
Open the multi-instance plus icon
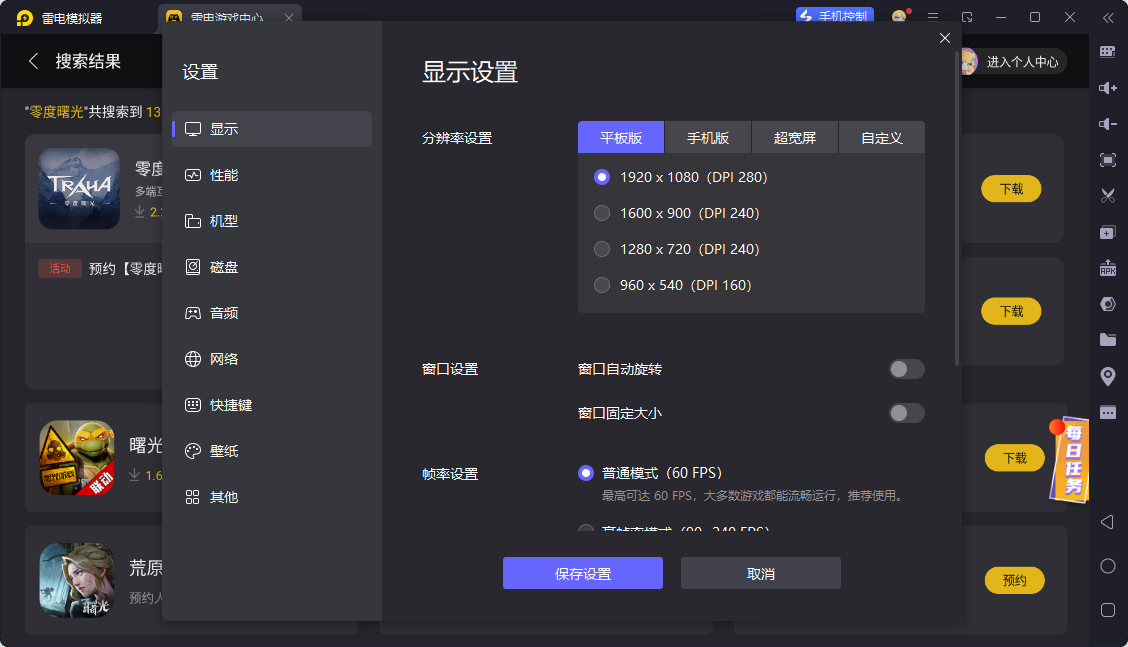[x=1108, y=232]
